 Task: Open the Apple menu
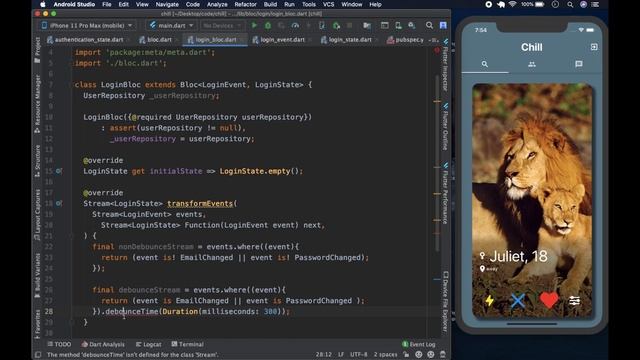click(42, 4)
